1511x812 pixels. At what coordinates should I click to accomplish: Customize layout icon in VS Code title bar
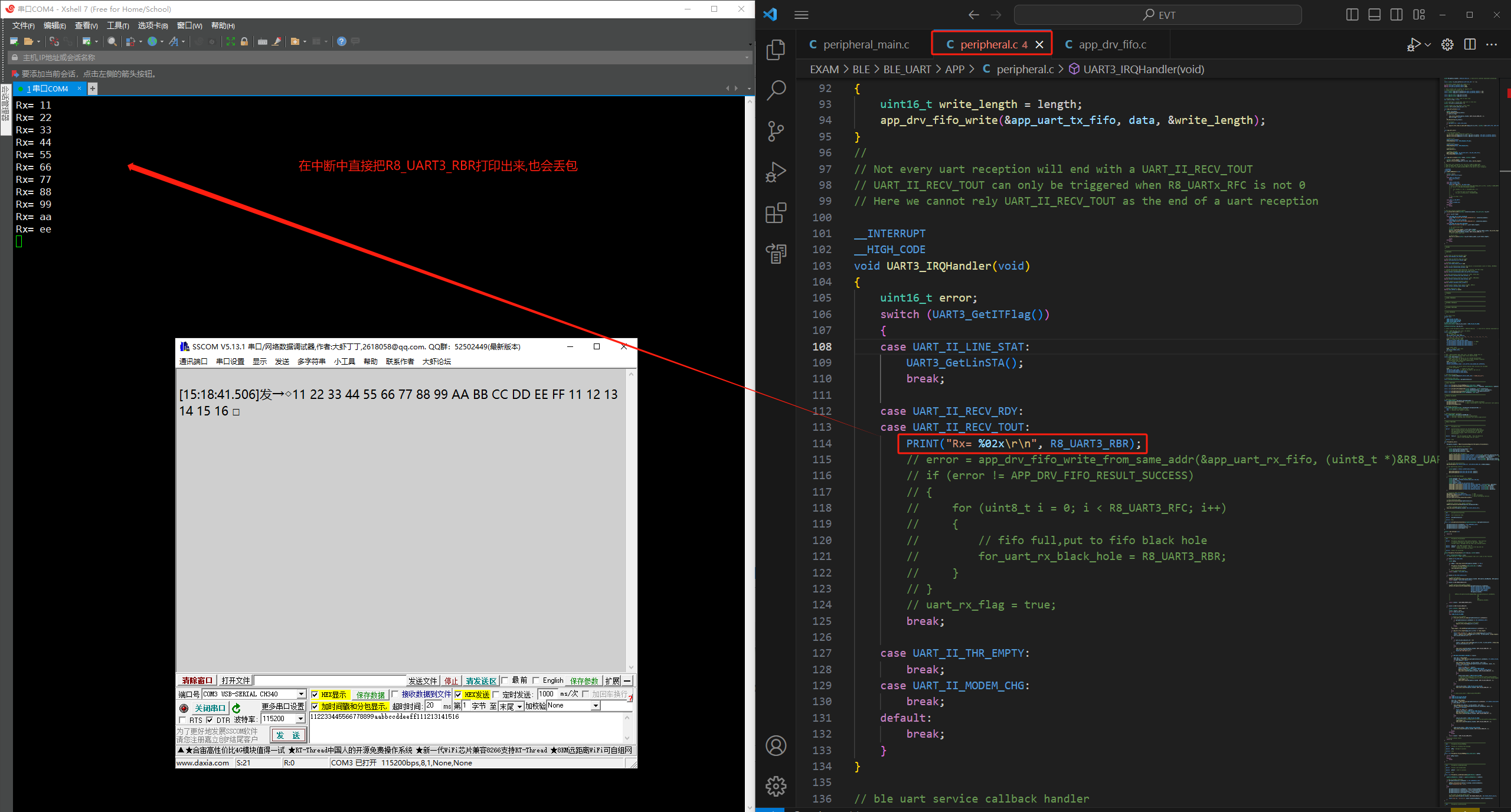click(x=1419, y=15)
